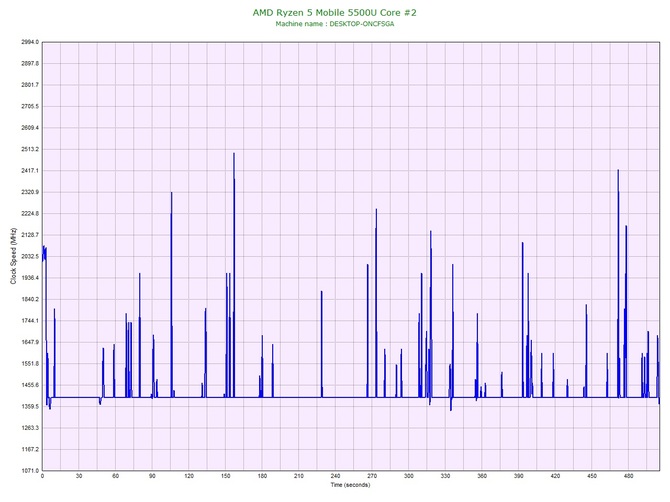
Task: Click the 2801.7 y-axis value
Action: coord(30,85)
